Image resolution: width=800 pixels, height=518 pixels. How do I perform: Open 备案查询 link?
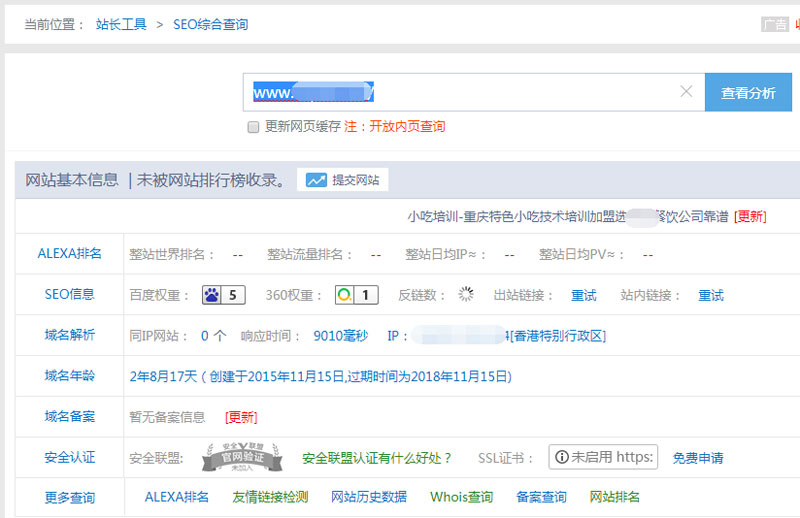pyautogui.click(x=541, y=497)
